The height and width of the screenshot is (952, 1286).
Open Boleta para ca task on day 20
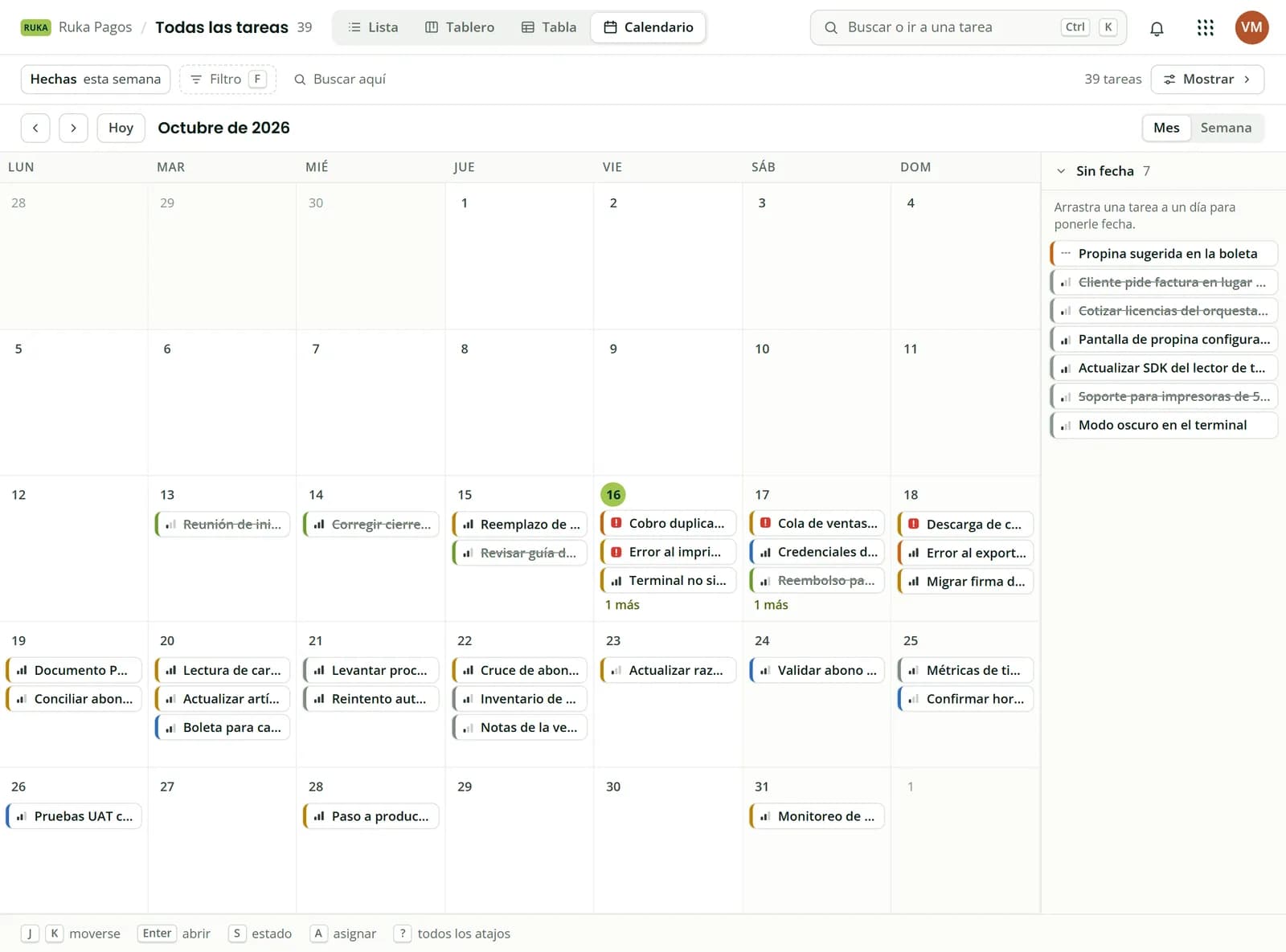coord(222,728)
